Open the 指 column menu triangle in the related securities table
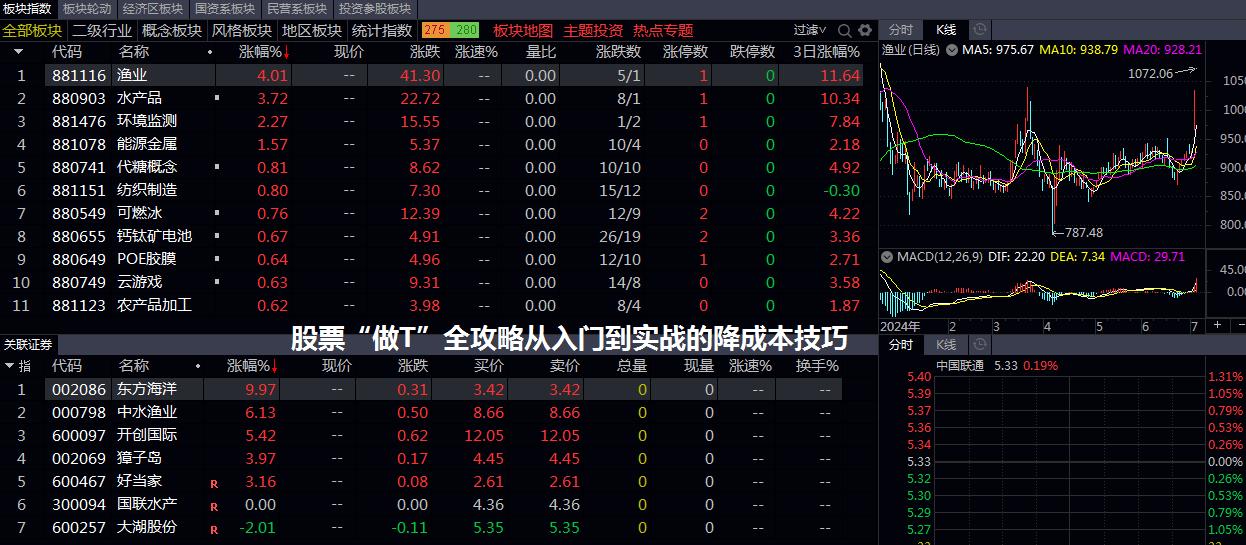The image size is (1246, 545). pyautogui.click(x=10, y=367)
